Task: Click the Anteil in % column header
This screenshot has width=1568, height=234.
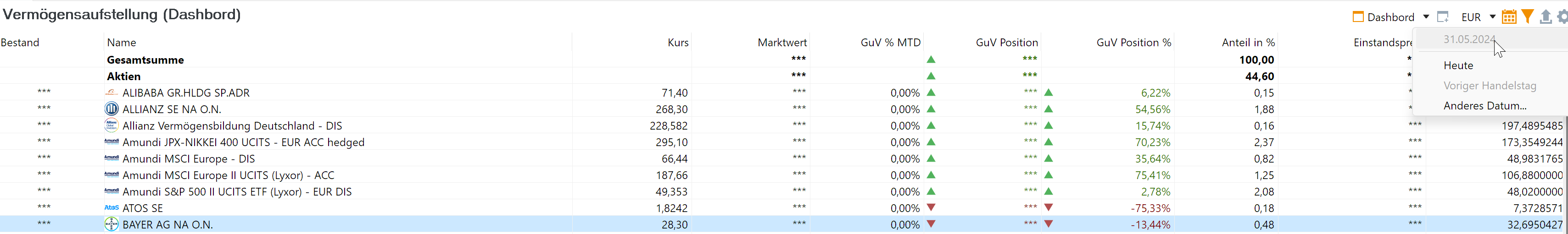Action: click(x=1248, y=43)
